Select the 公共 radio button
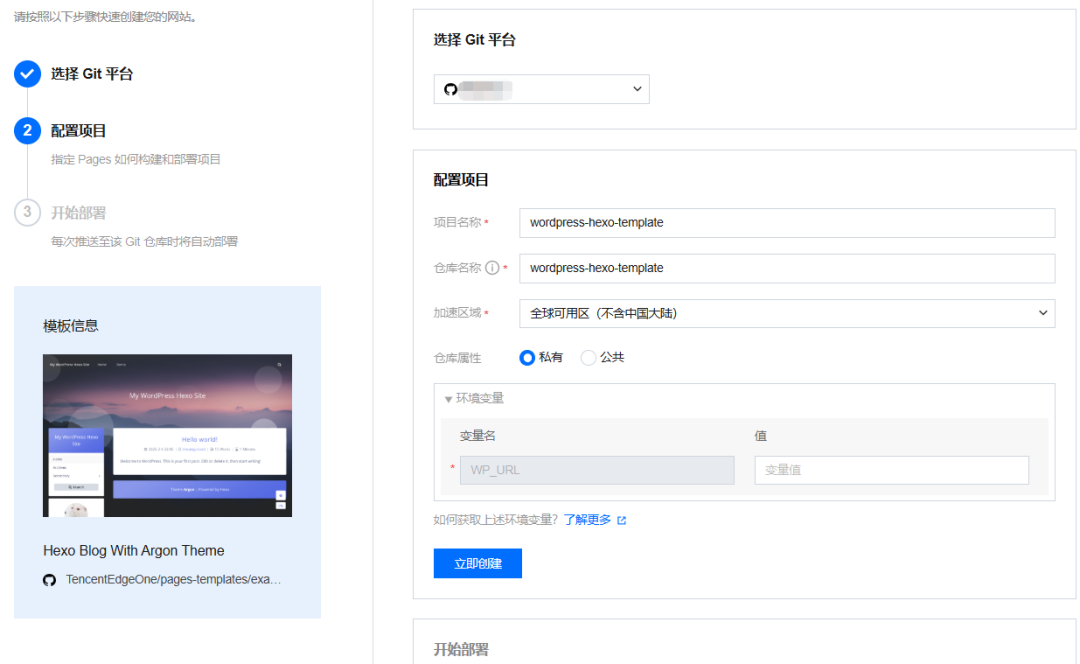 tap(588, 357)
